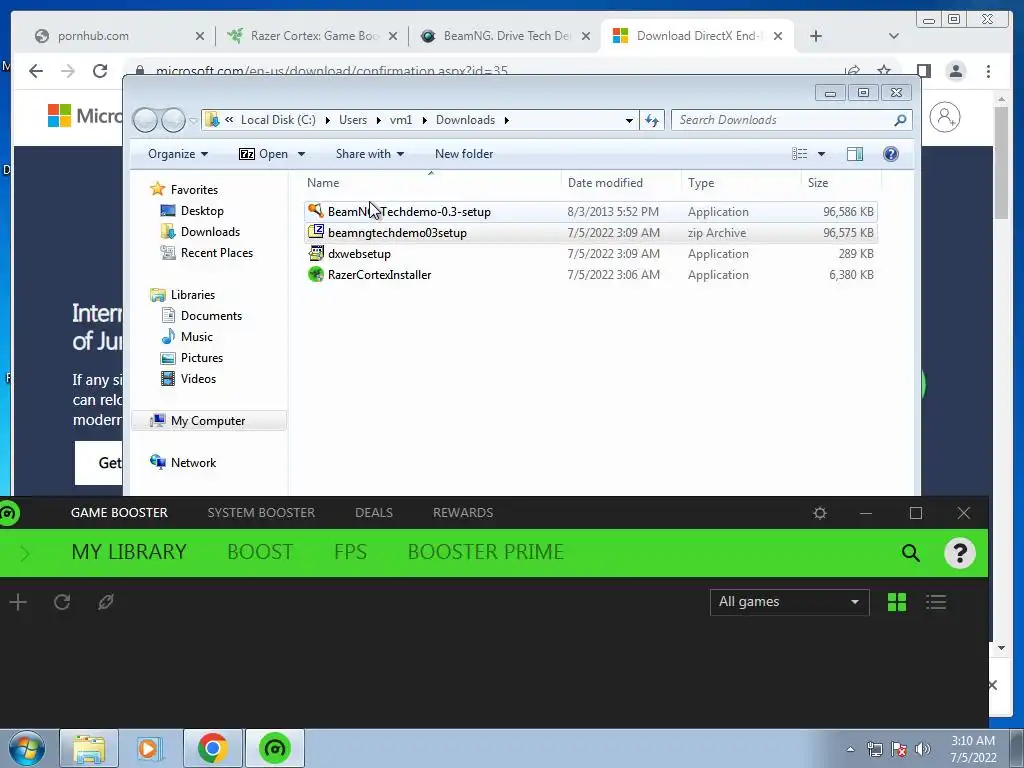Screen dimensions: 1024x768
Task: Go to the BOOST section
Action: pyautogui.click(x=260, y=552)
